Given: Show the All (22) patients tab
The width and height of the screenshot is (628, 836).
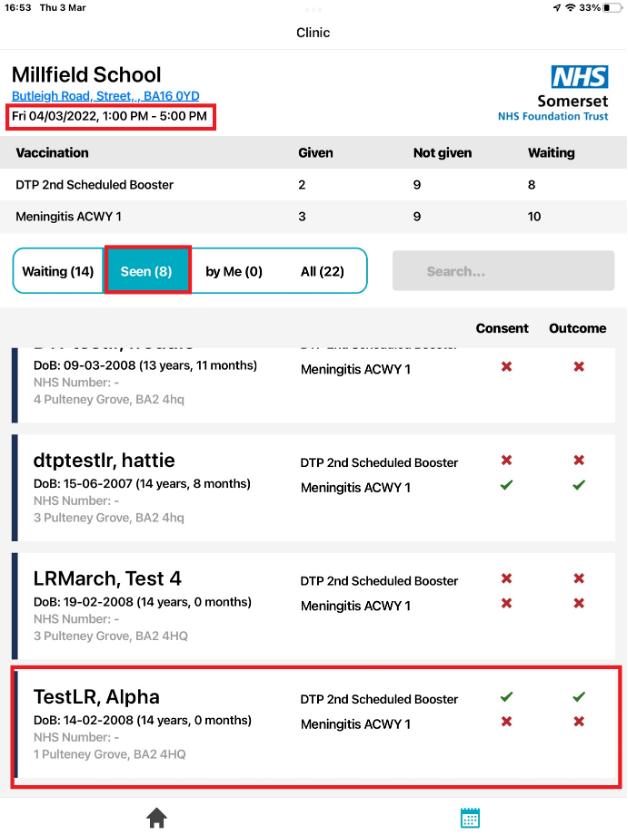Looking at the screenshot, I should 322,271.
